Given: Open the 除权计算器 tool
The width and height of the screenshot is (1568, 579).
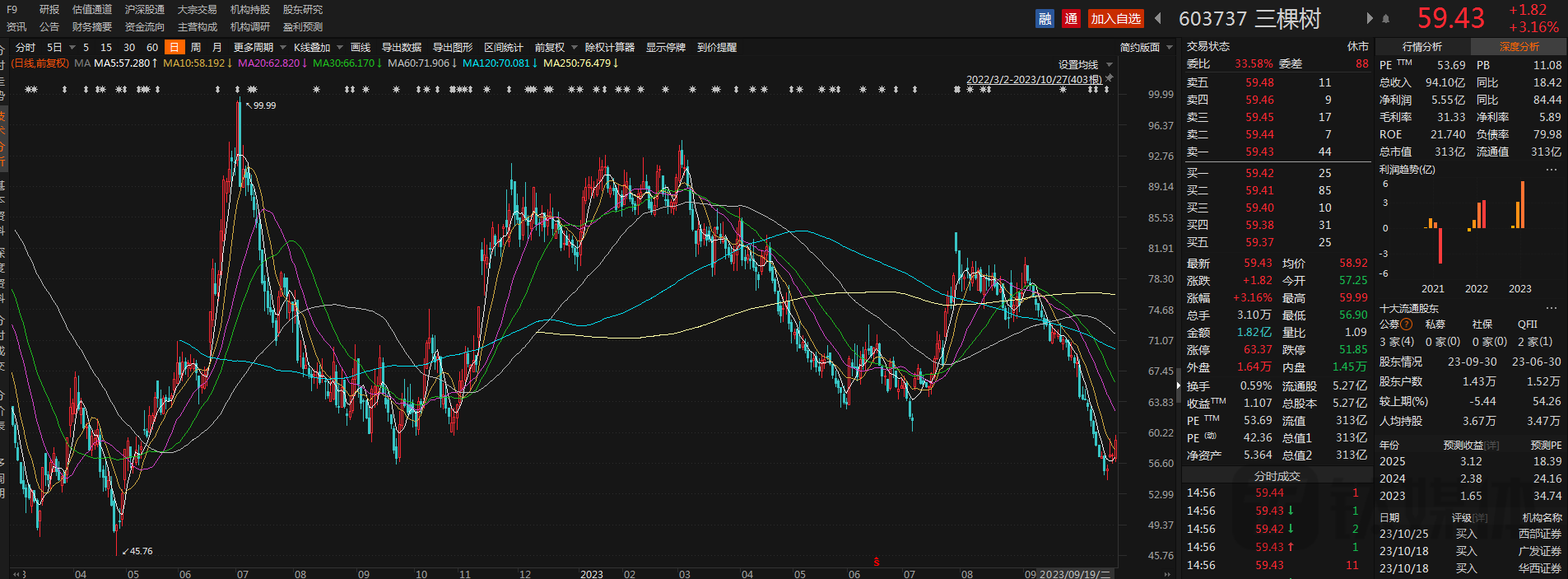Looking at the screenshot, I should tap(610, 48).
